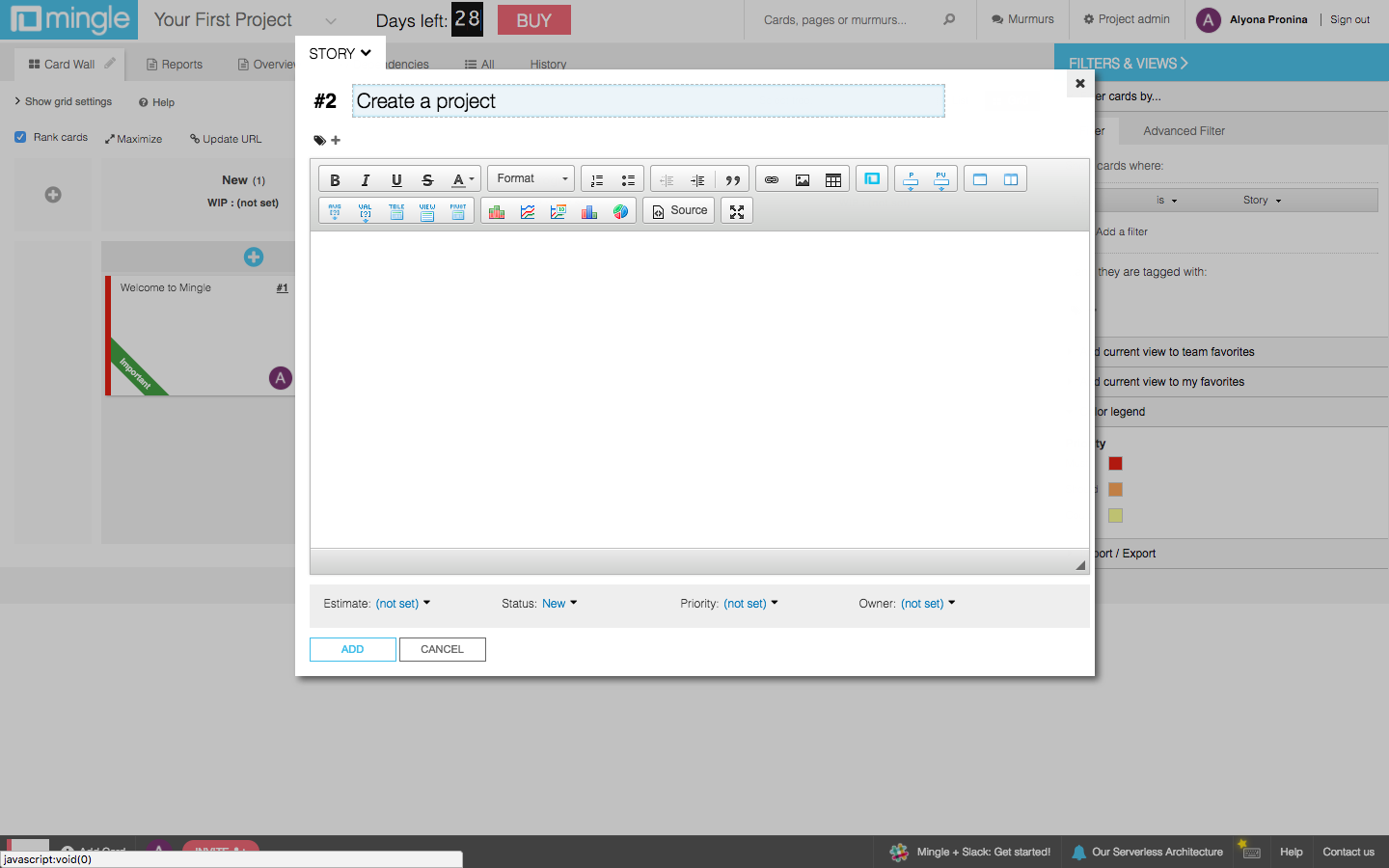1389x868 pixels.
Task: Open Project admin
Action: (x=1127, y=19)
